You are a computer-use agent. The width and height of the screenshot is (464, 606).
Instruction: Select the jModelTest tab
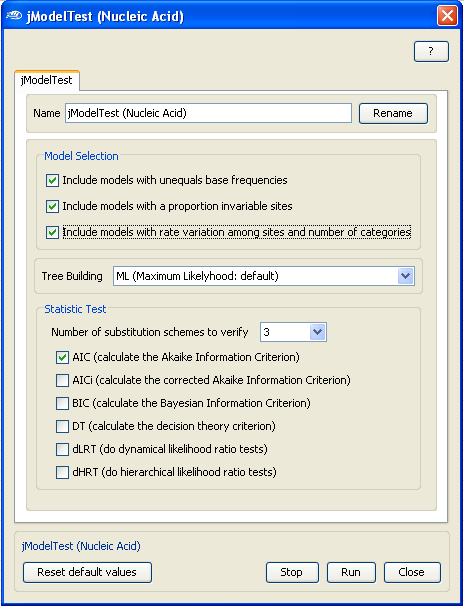coord(47,80)
